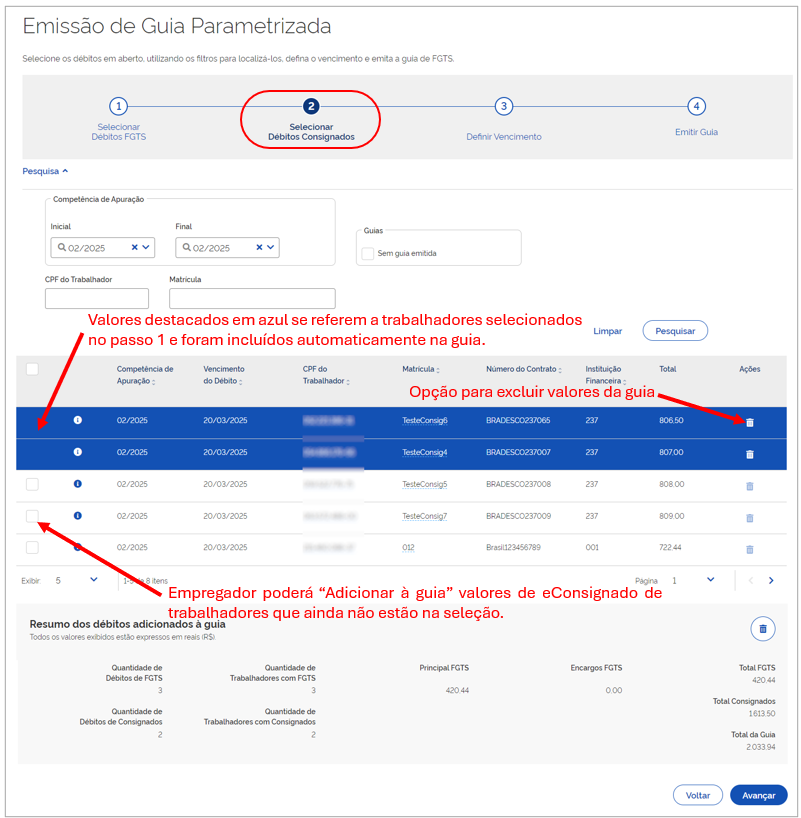The width and height of the screenshot is (801, 818).
Task: Open the Exibir items-per-page dropdown
Action: pyautogui.click(x=94, y=579)
